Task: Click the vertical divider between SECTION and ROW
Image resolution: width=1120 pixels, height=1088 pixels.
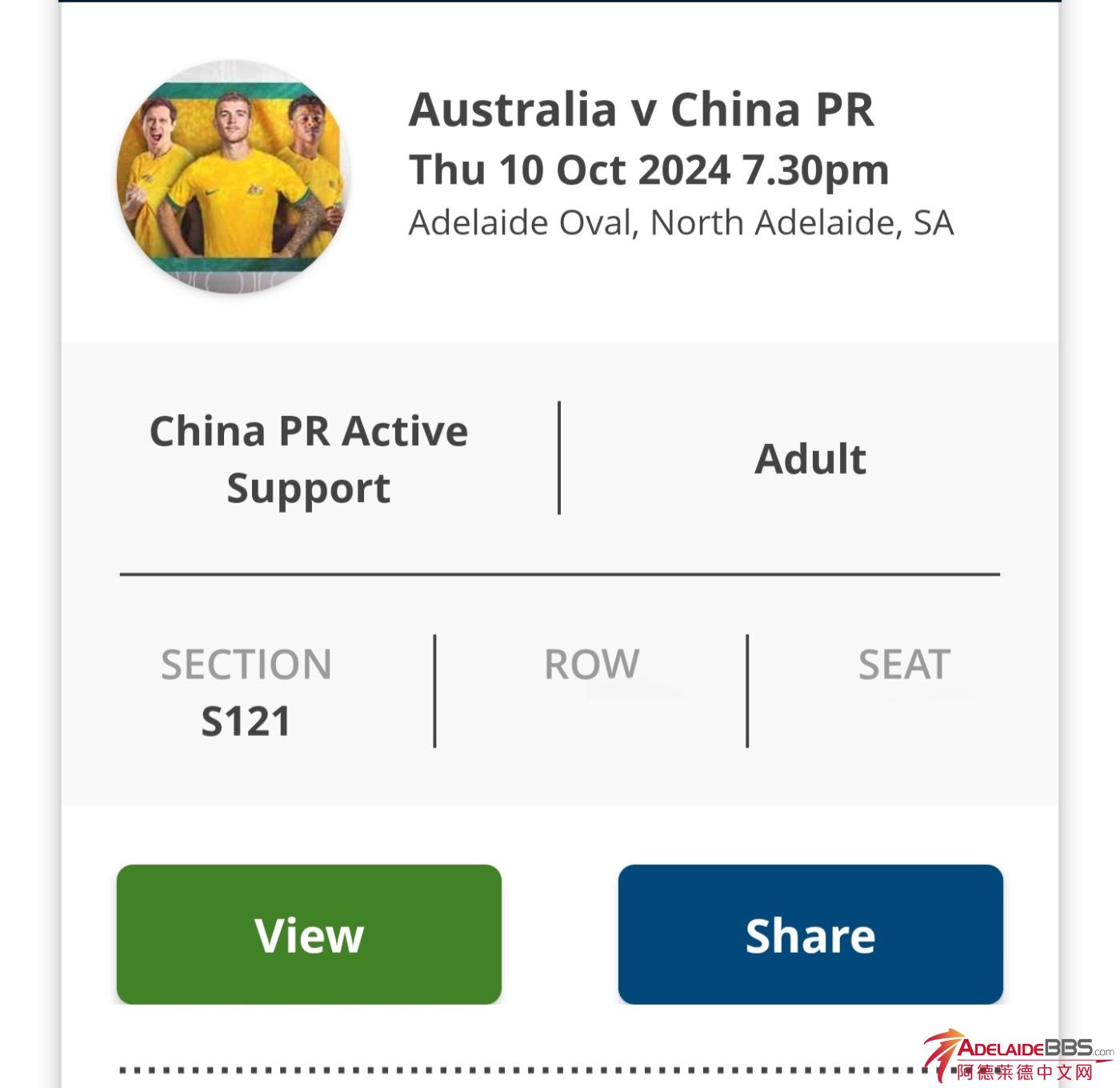Action: point(434,691)
